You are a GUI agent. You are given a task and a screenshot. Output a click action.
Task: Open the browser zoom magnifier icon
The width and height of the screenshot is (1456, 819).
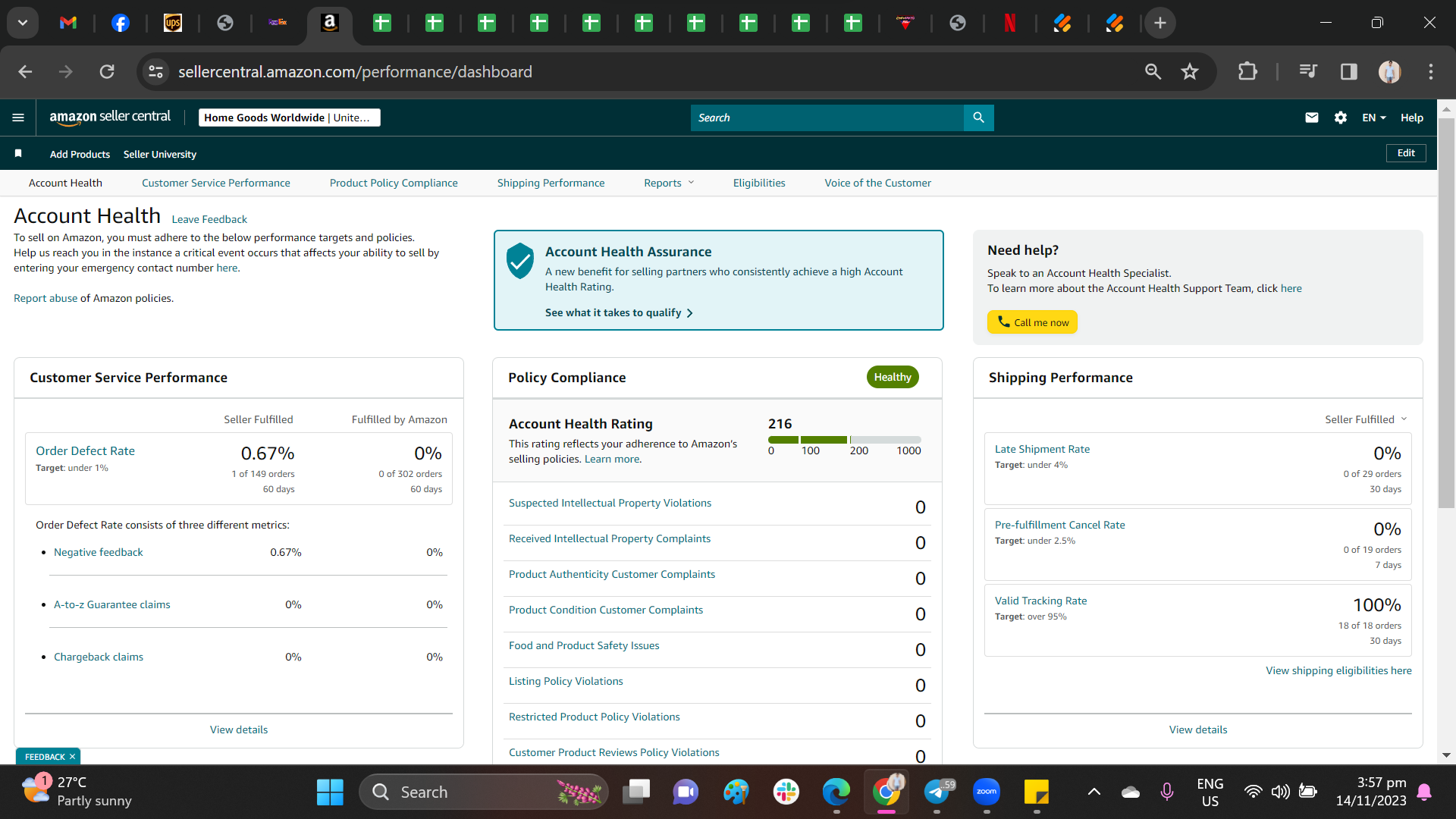(x=1153, y=71)
